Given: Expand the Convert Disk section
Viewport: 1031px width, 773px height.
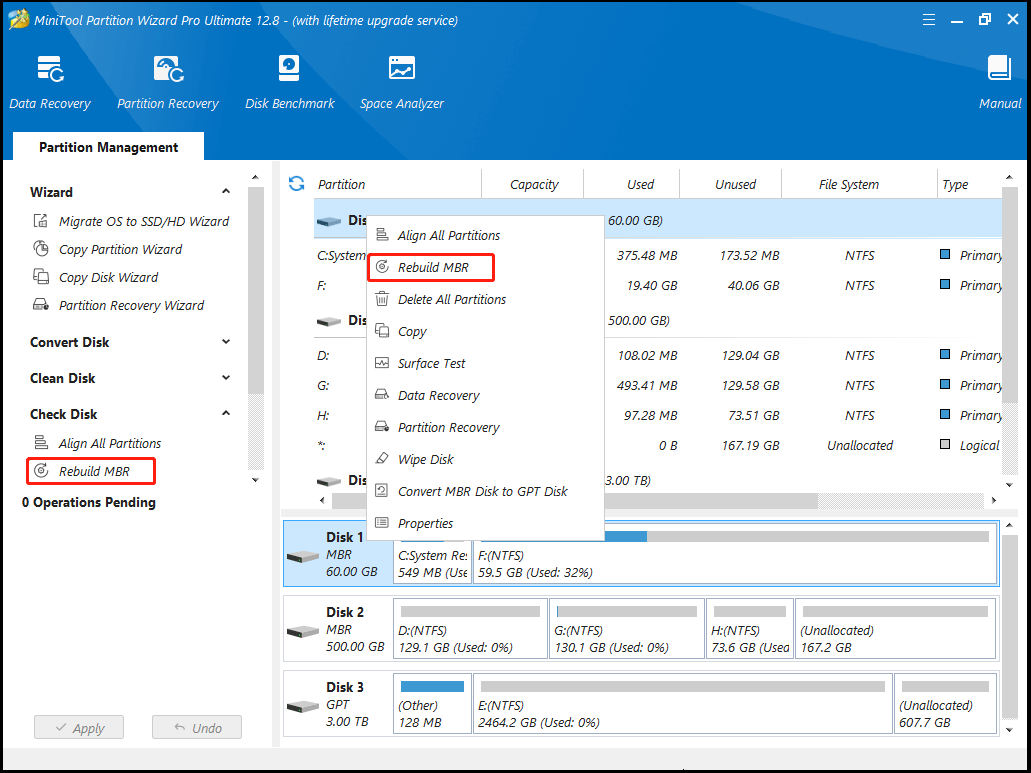Looking at the screenshot, I should coord(226,342).
